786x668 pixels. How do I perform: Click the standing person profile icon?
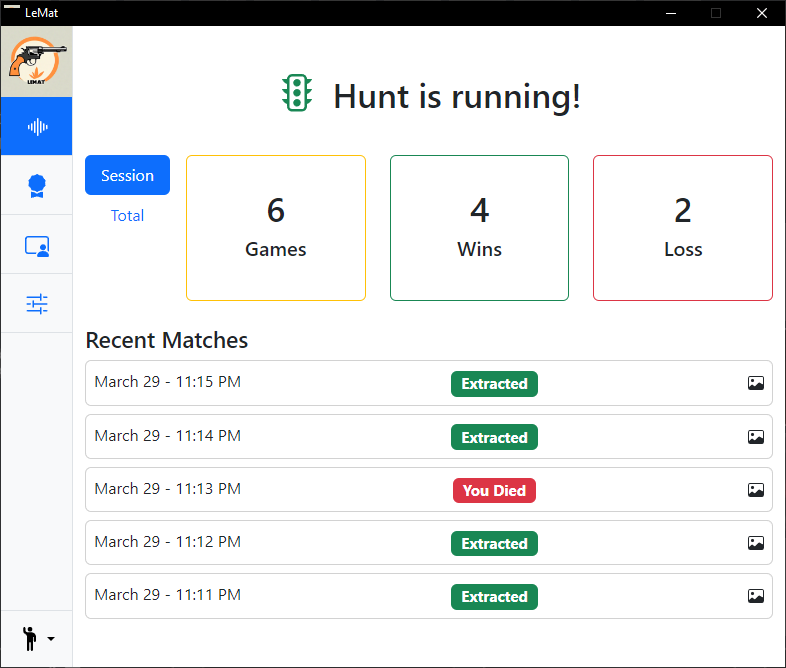pos(30,638)
